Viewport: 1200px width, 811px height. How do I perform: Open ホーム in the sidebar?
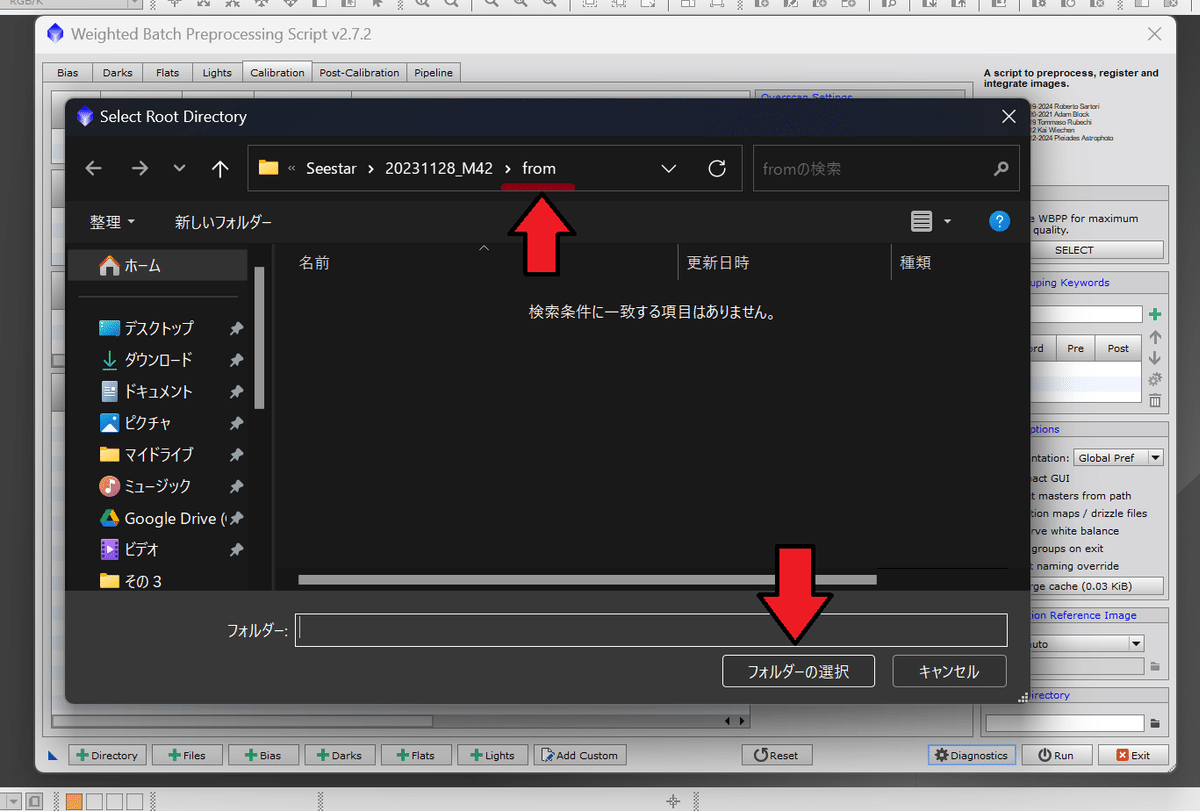coord(158,265)
